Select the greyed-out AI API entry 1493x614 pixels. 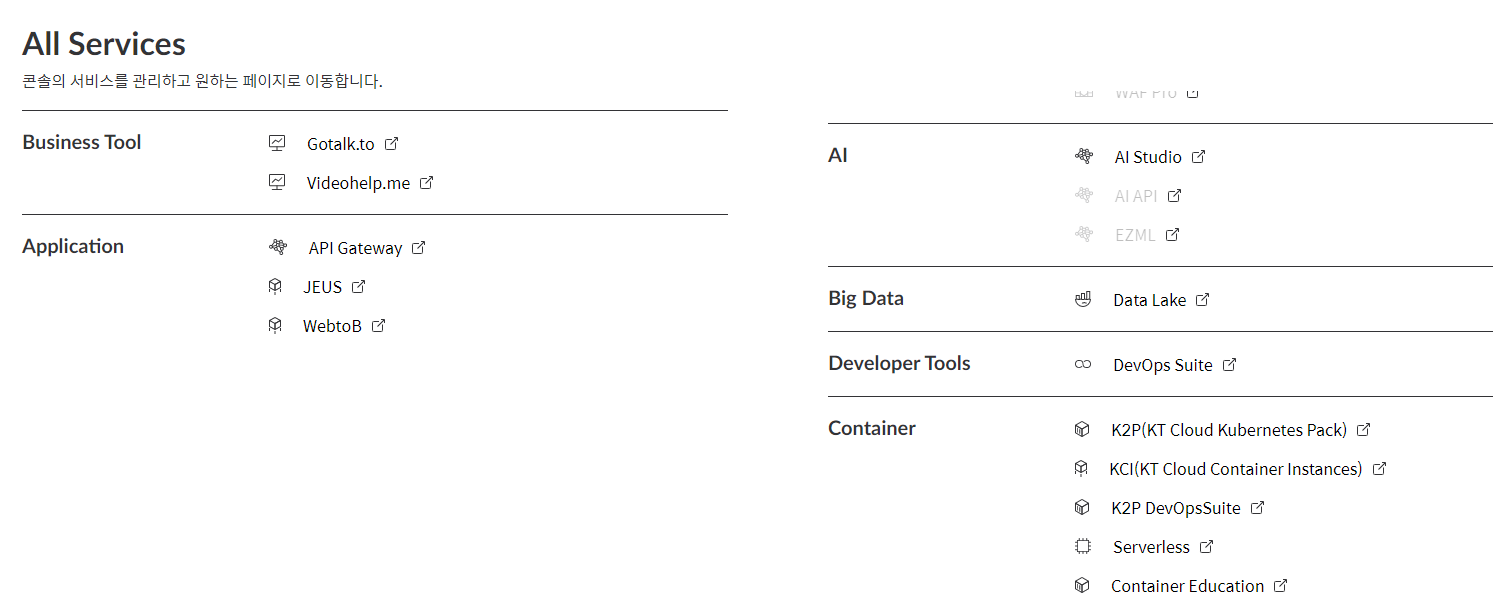point(1136,196)
